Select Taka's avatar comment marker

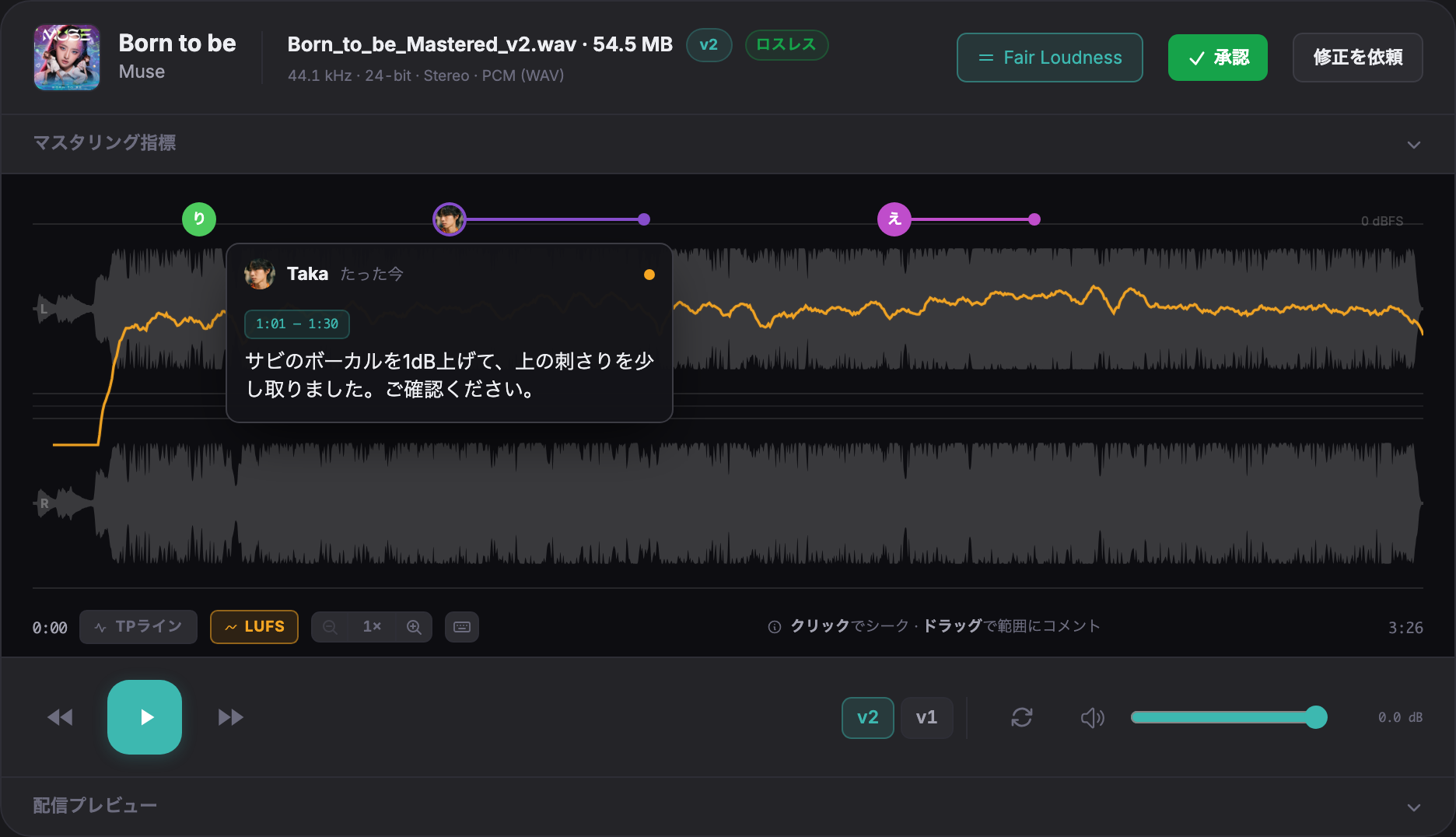450,219
